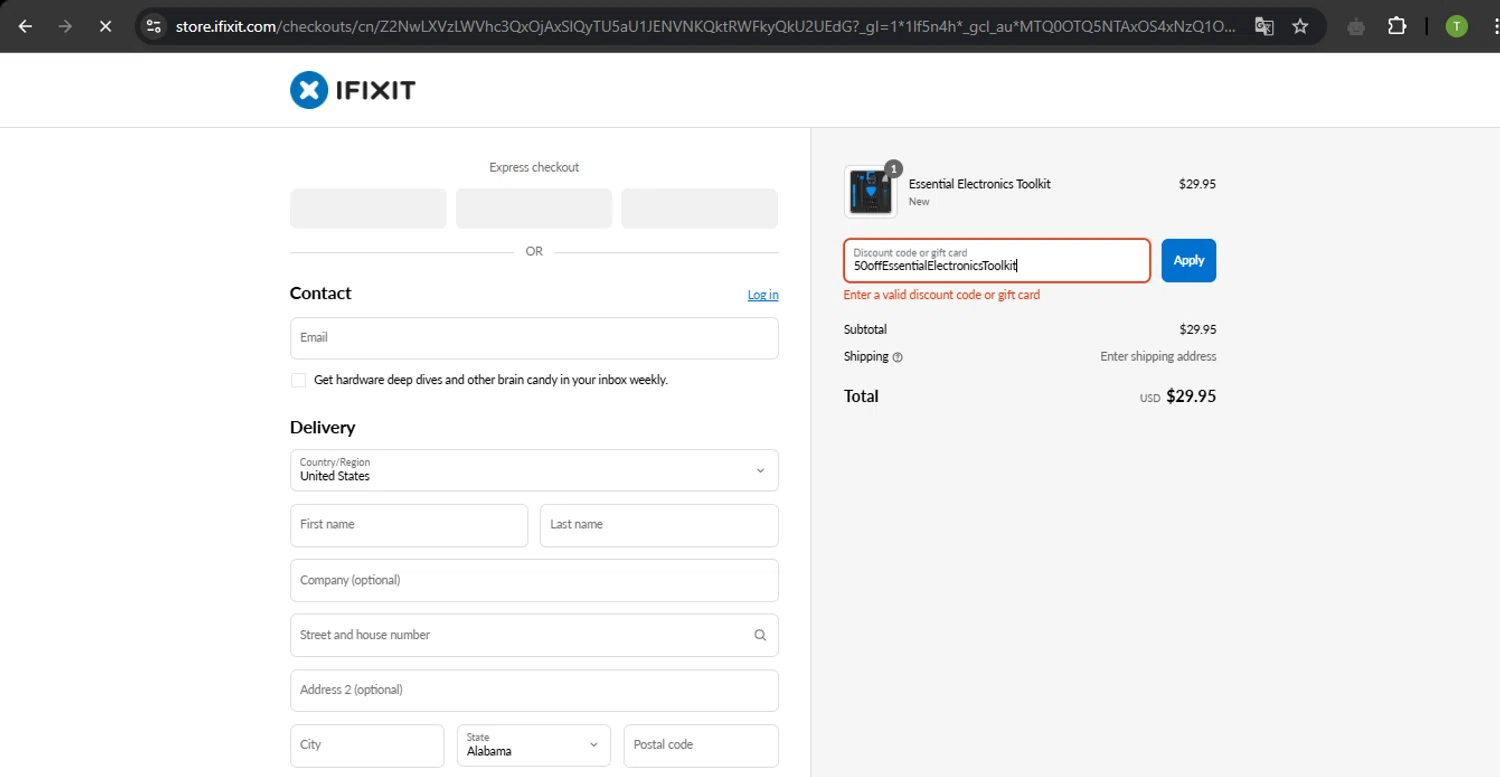
Task: Click the Log in link
Action: coord(762,295)
